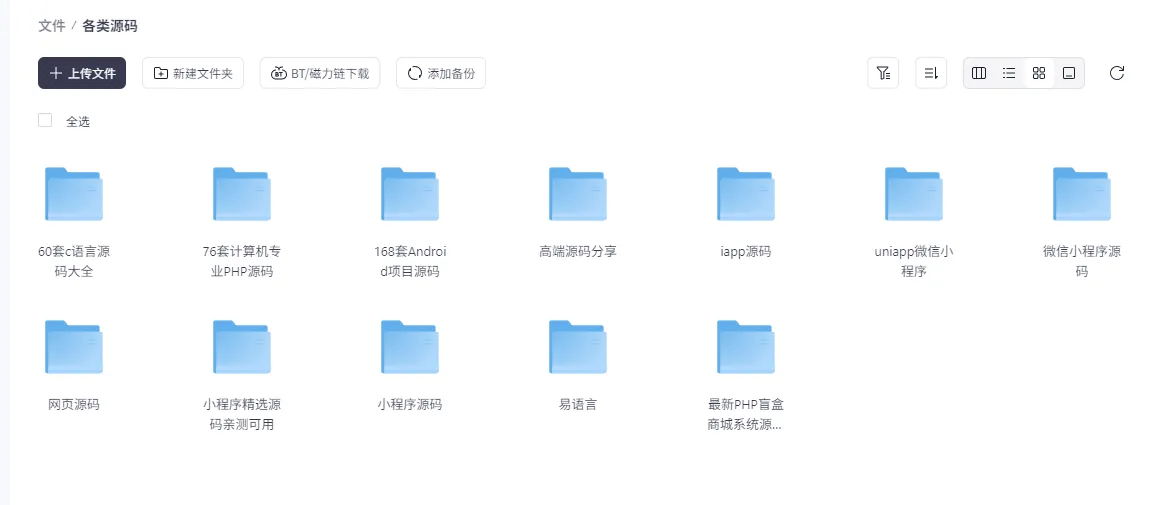
Task: Select the text label 60套c语言源码大全
Action: [74, 261]
